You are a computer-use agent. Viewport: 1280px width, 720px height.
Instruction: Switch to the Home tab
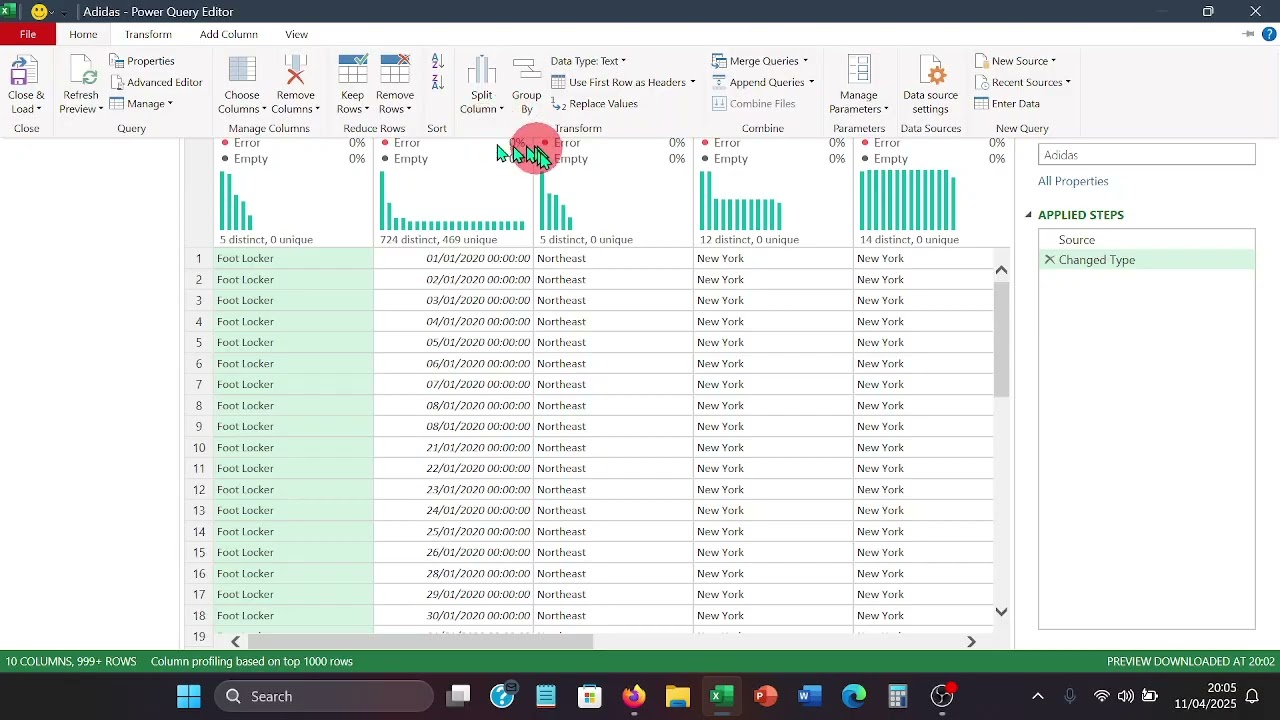coord(84,34)
